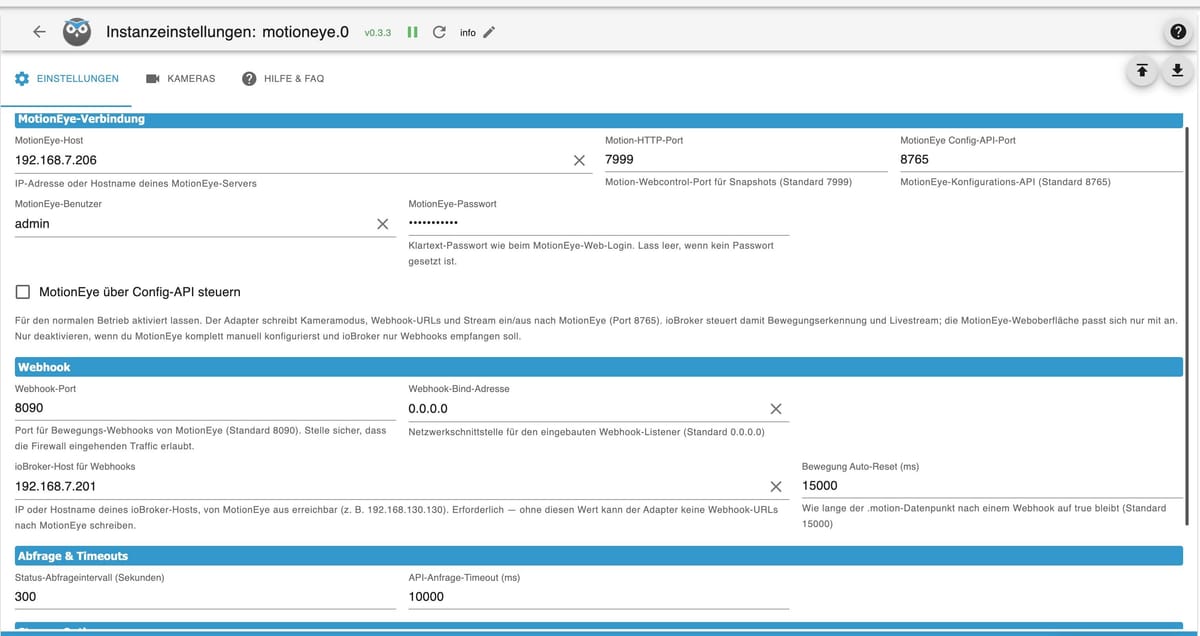The image size is (1200, 636).
Task: Click the API-Anfrage-Timeout field 10000
Action: 599,597
